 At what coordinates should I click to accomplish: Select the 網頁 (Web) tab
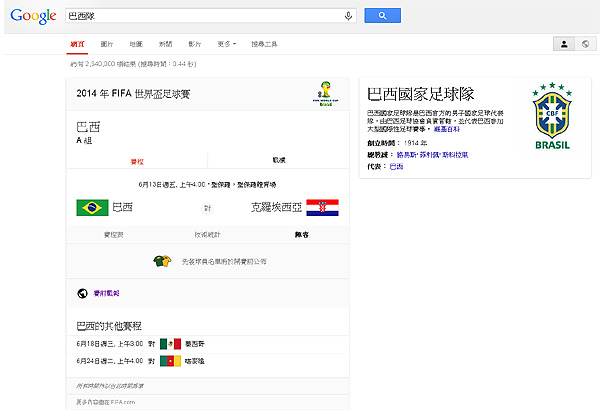click(x=77, y=44)
